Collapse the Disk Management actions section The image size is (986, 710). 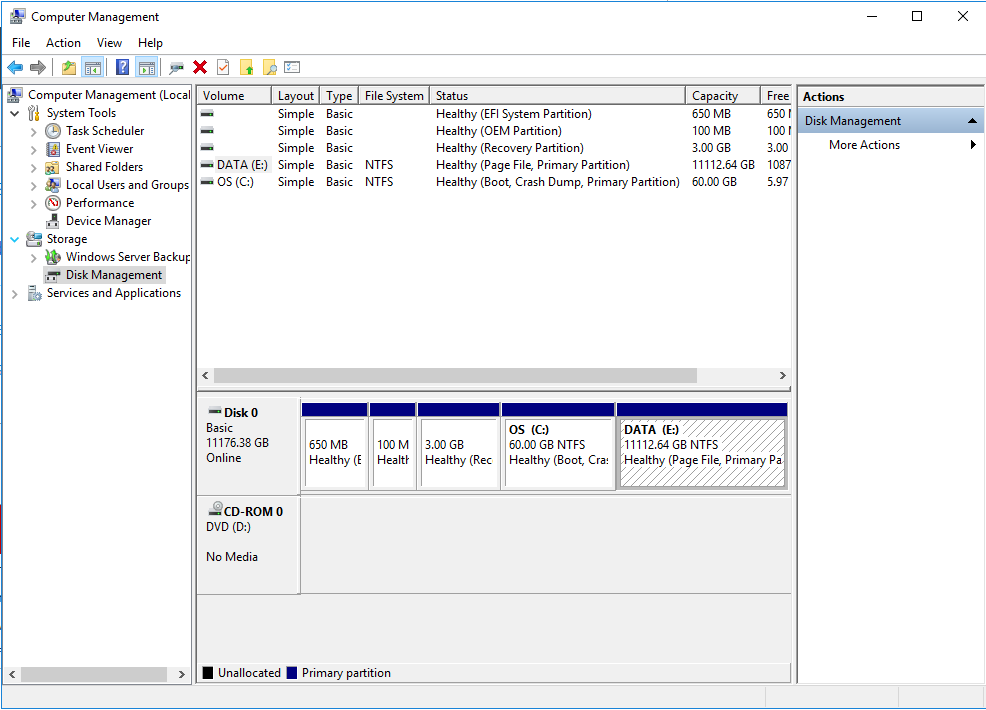(x=972, y=121)
